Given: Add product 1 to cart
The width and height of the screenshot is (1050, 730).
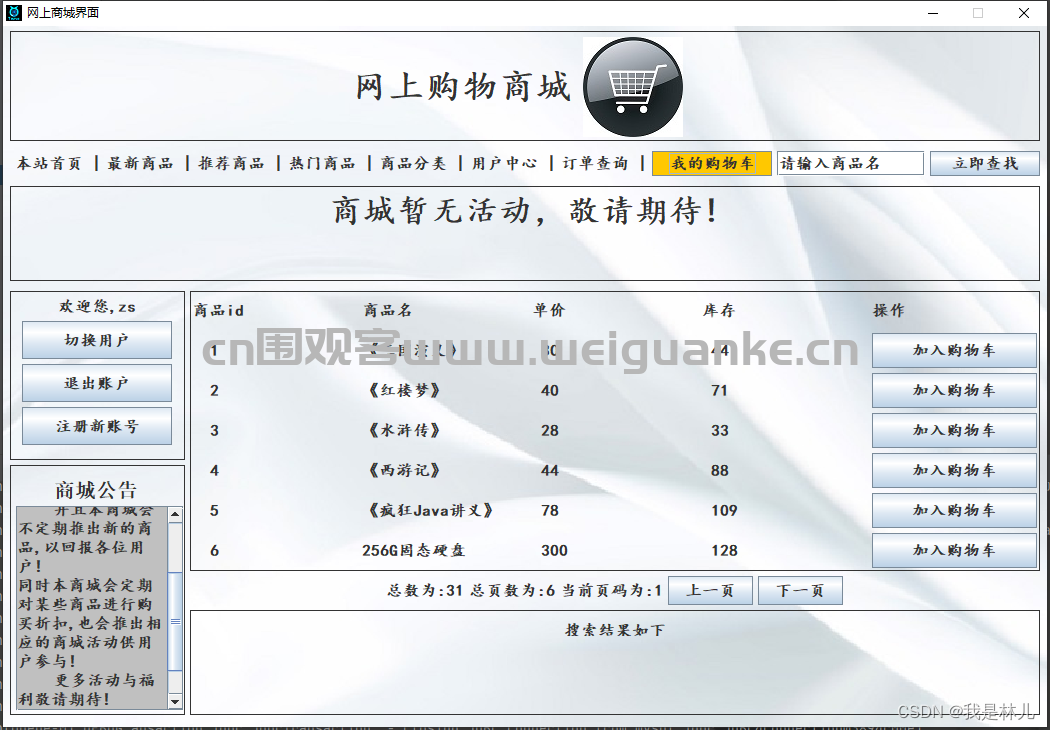Looking at the screenshot, I should (x=954, y=350).
